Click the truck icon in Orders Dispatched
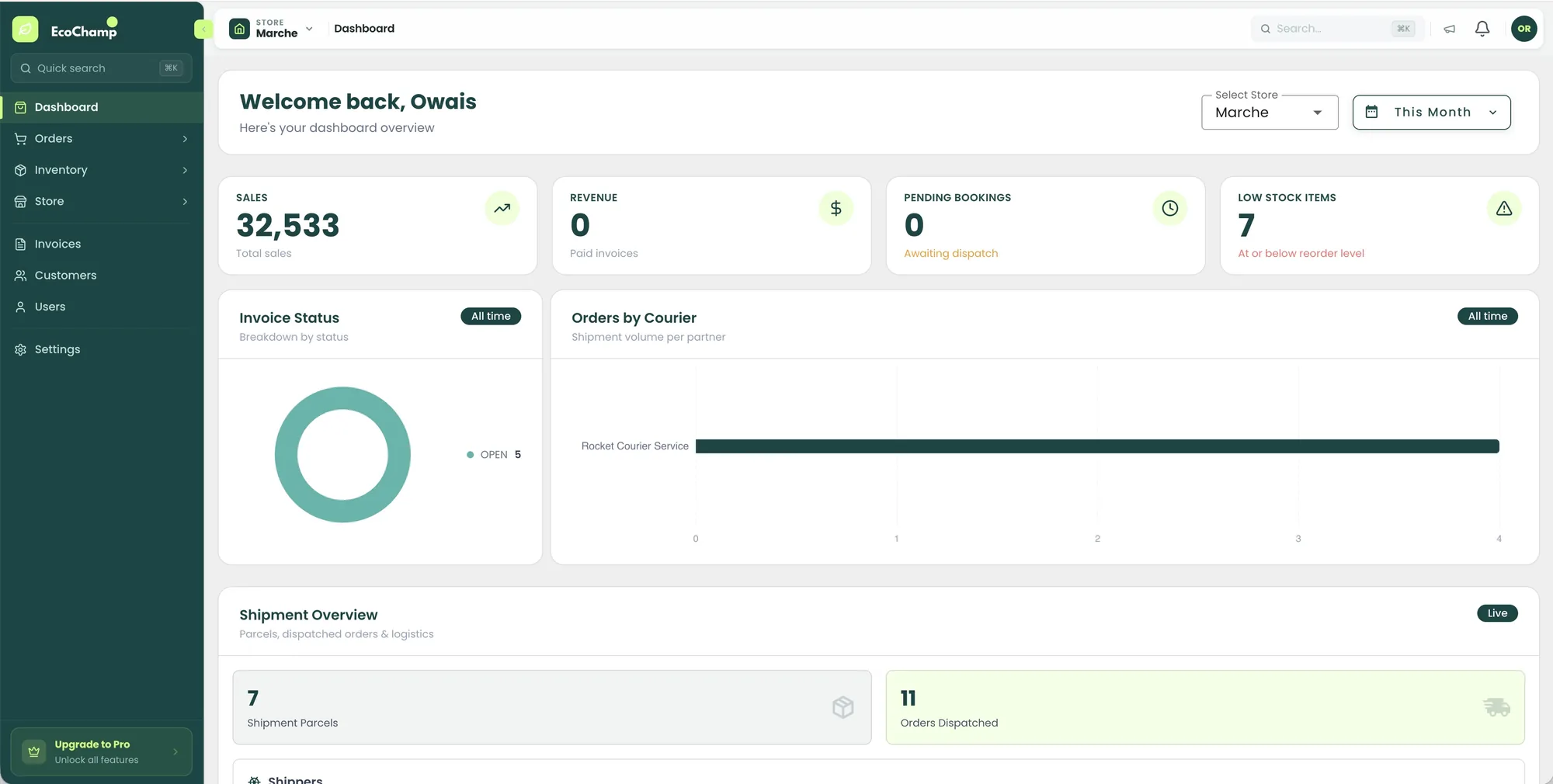 click(x=1496, y=707)
